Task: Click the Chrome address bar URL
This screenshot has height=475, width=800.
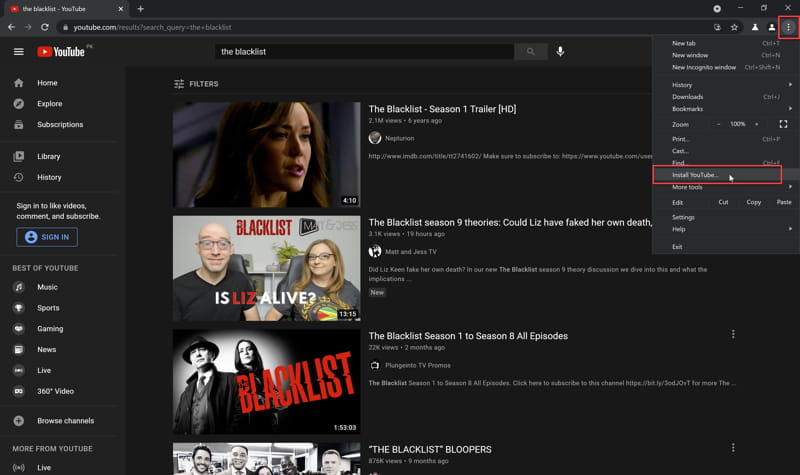Action: click(152, 27)
